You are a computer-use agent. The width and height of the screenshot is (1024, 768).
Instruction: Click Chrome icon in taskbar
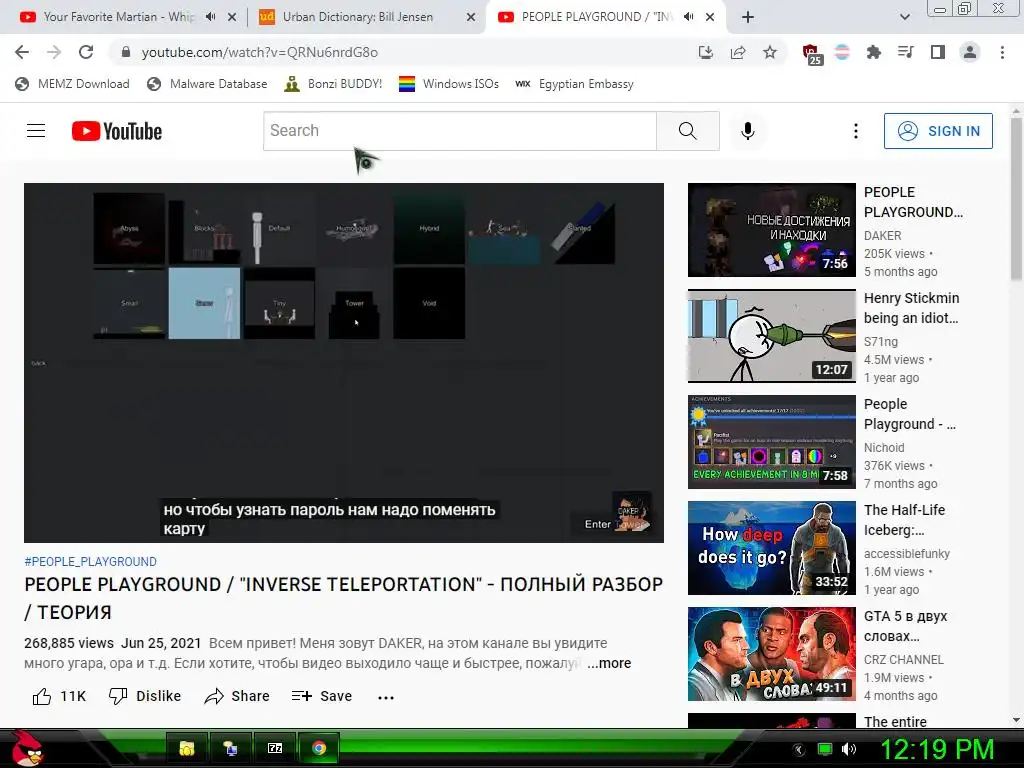point(319,748)
